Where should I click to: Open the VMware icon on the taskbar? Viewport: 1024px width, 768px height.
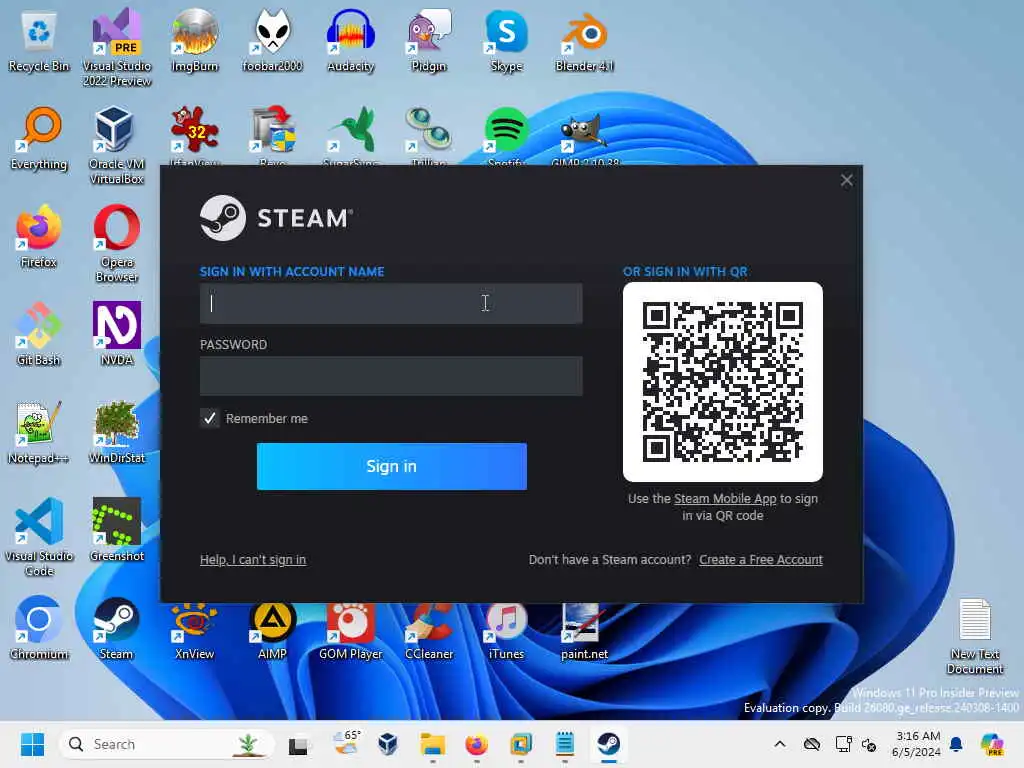click(520, 744)
